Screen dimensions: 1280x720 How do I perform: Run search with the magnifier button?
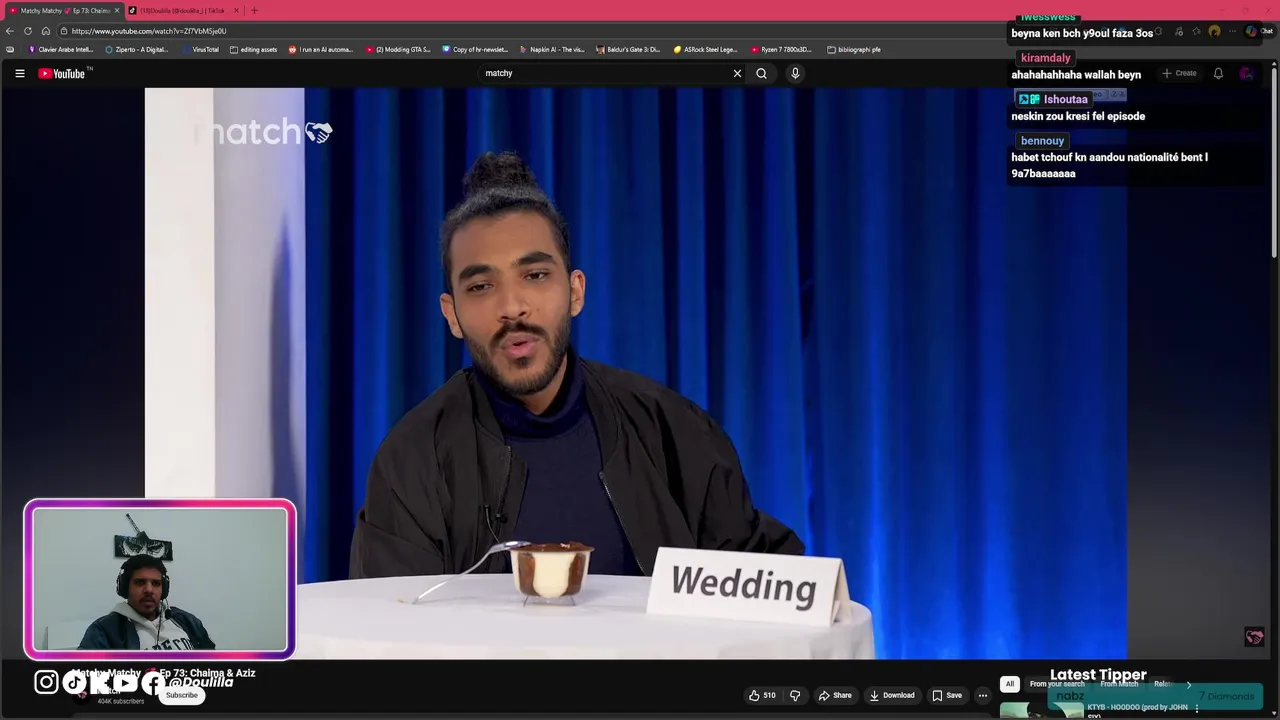pyautogui.click(x=761, y=73)
